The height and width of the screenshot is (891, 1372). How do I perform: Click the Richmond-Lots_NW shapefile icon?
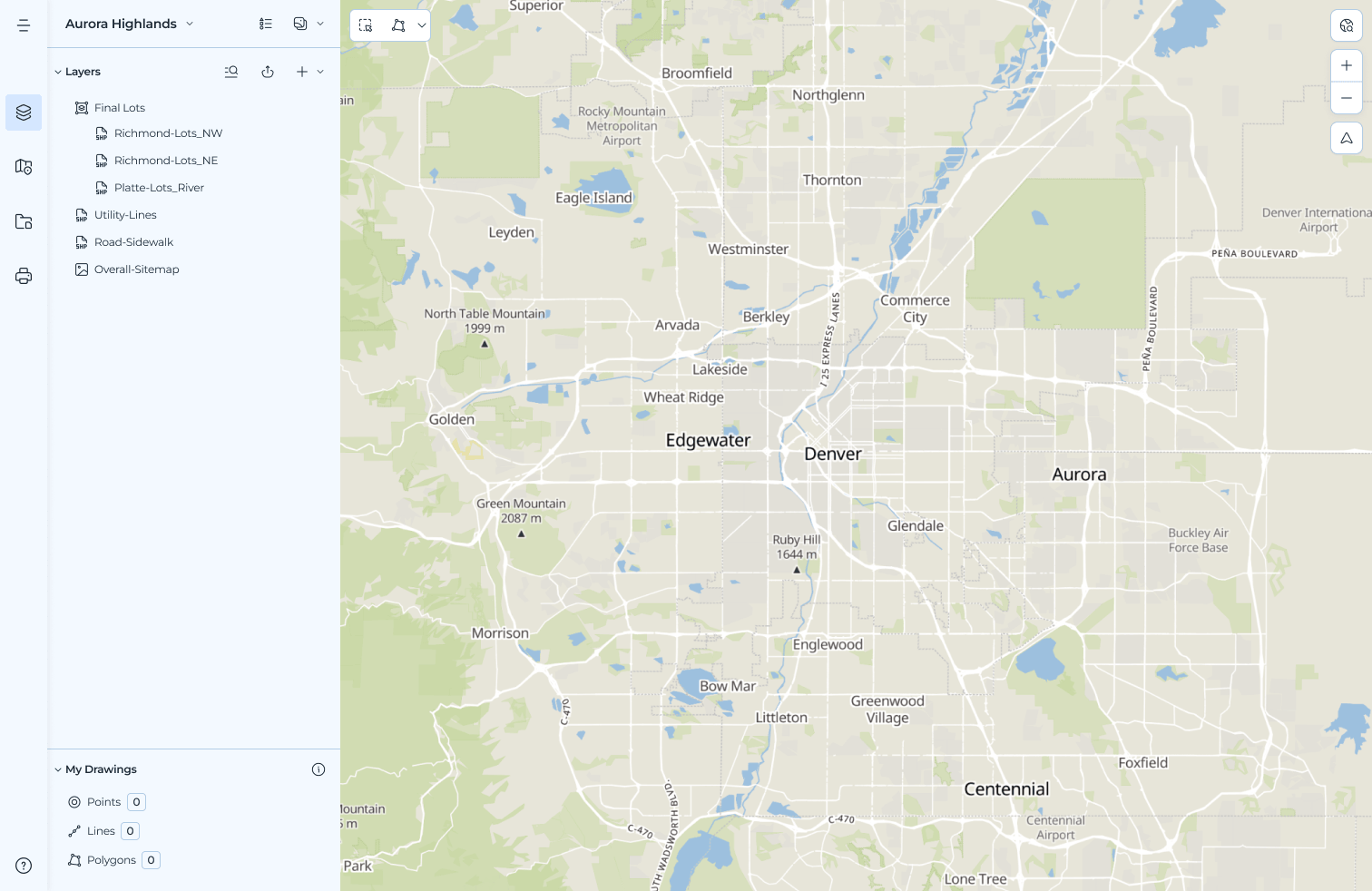point(102,133)
